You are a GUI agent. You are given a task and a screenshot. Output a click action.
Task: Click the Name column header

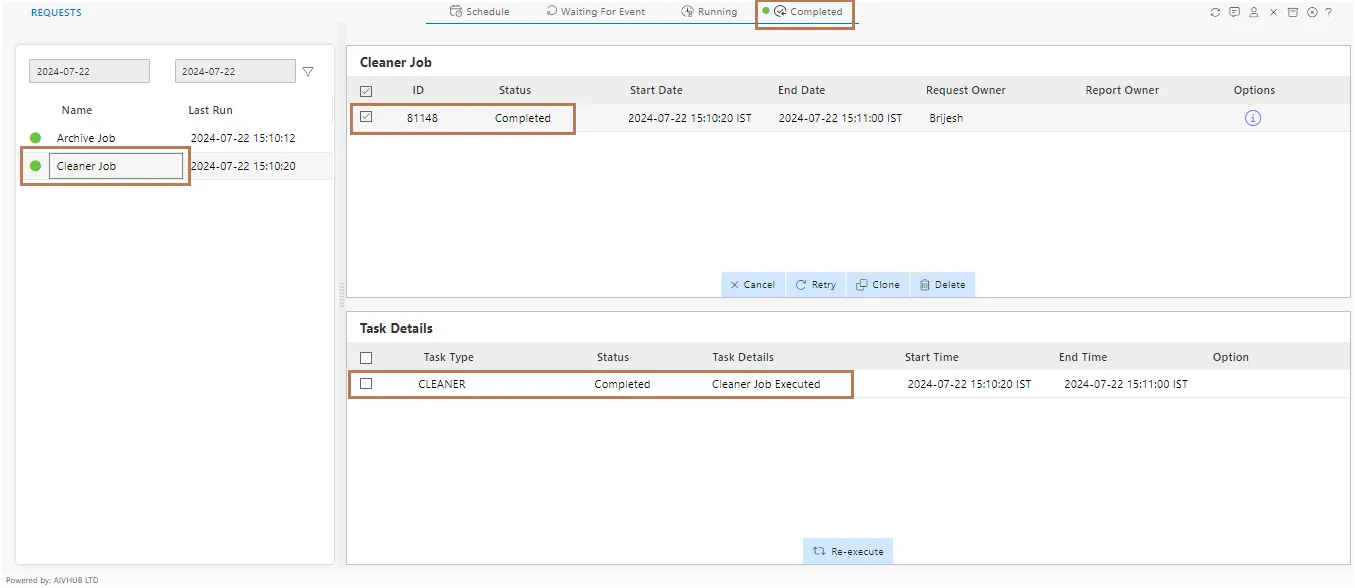pyautogui.click(x=77, y=110)
